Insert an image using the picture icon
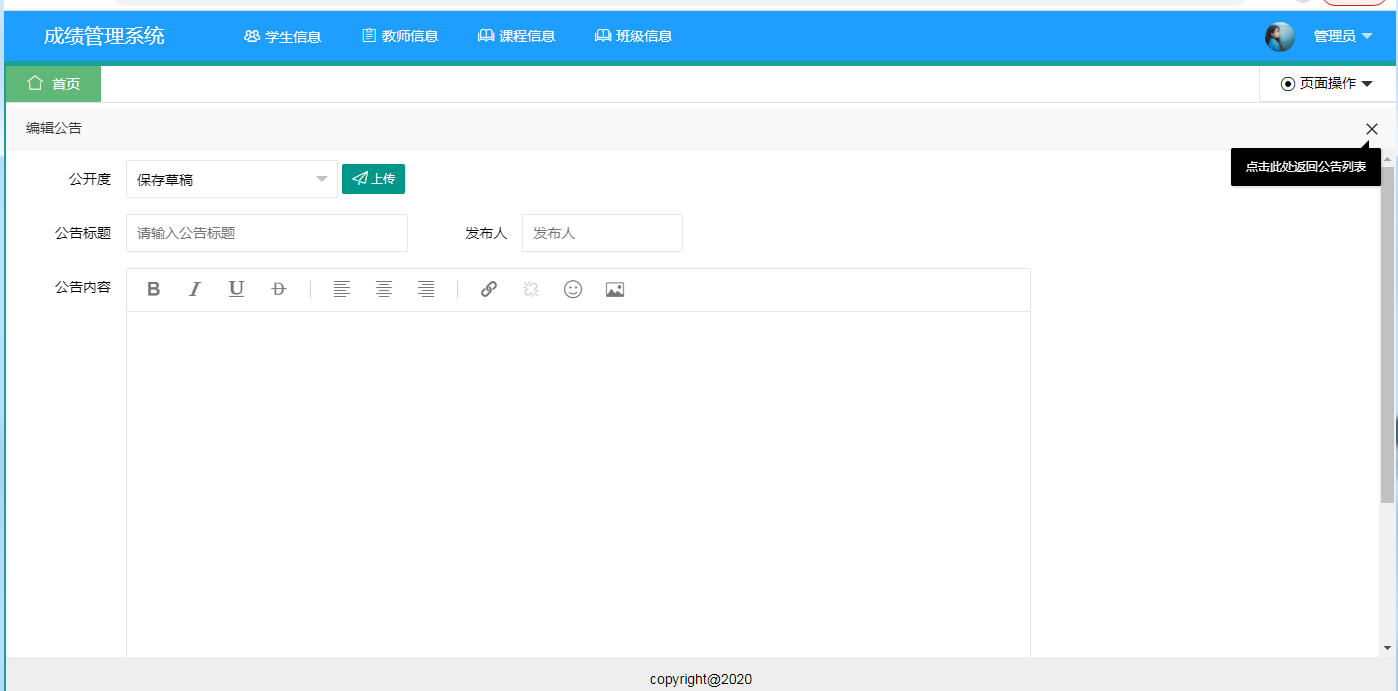This screenshot has height=691, width=1398. (615, 290)
